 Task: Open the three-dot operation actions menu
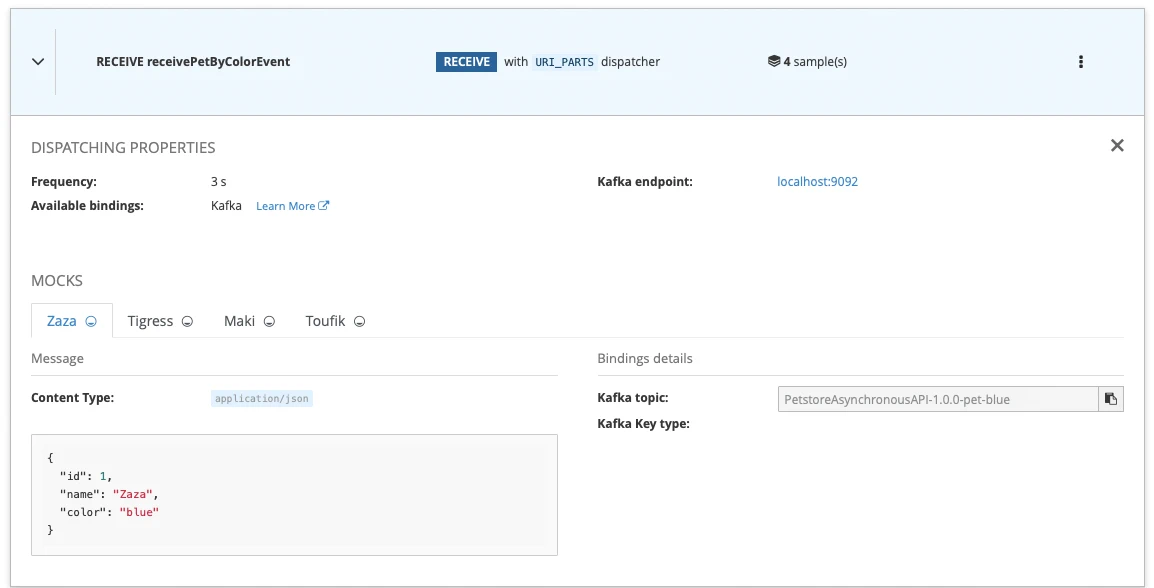tap(1081, 62)
